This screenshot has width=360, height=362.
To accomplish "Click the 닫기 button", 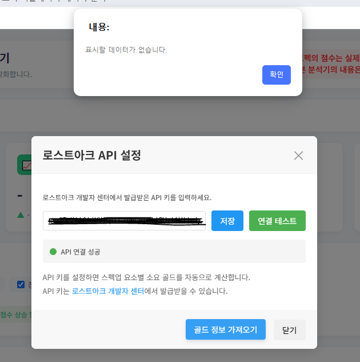I will tap(289, 330).
